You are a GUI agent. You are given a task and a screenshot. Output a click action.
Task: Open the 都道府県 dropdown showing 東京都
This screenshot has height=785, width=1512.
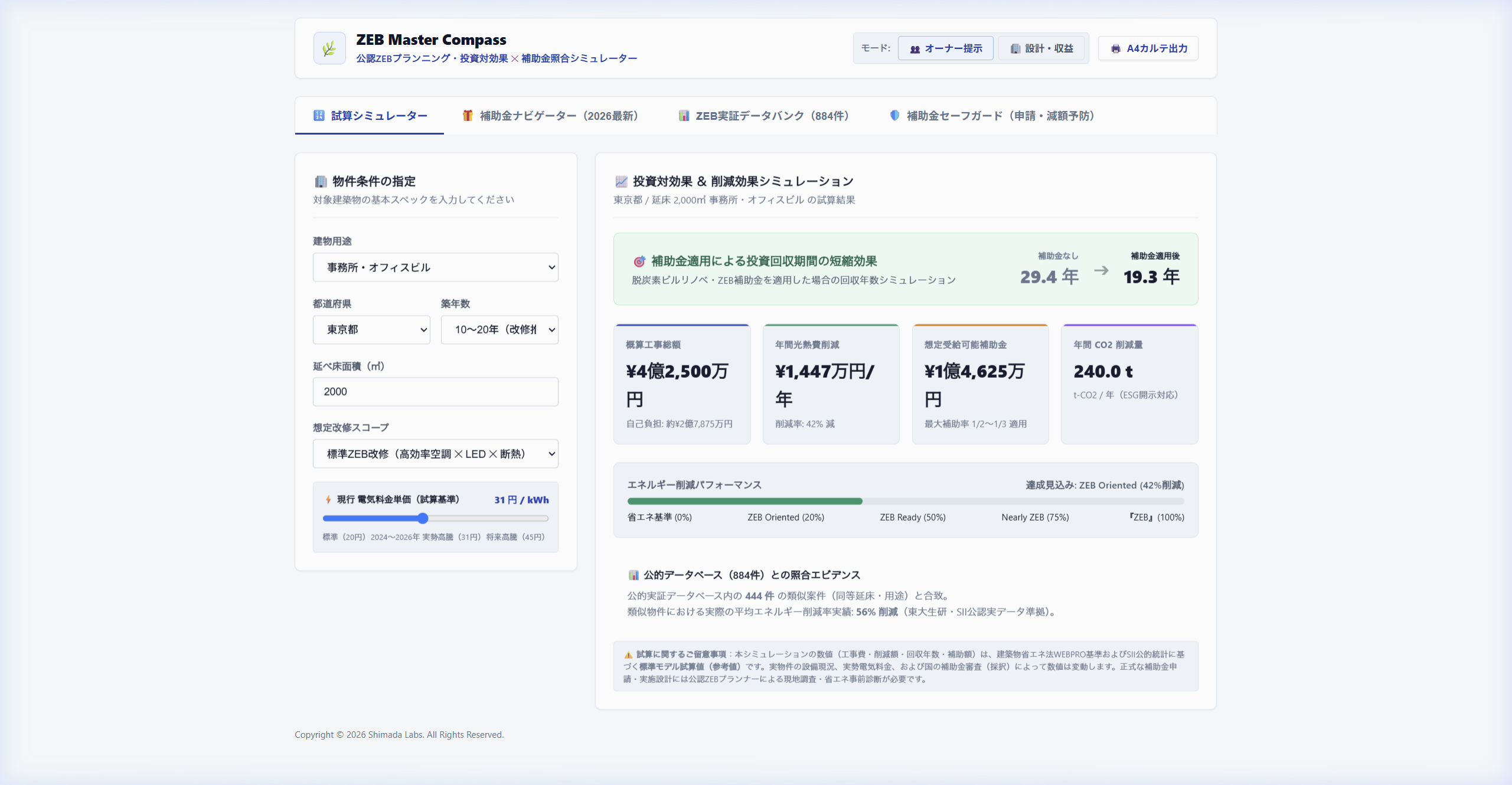371,329
